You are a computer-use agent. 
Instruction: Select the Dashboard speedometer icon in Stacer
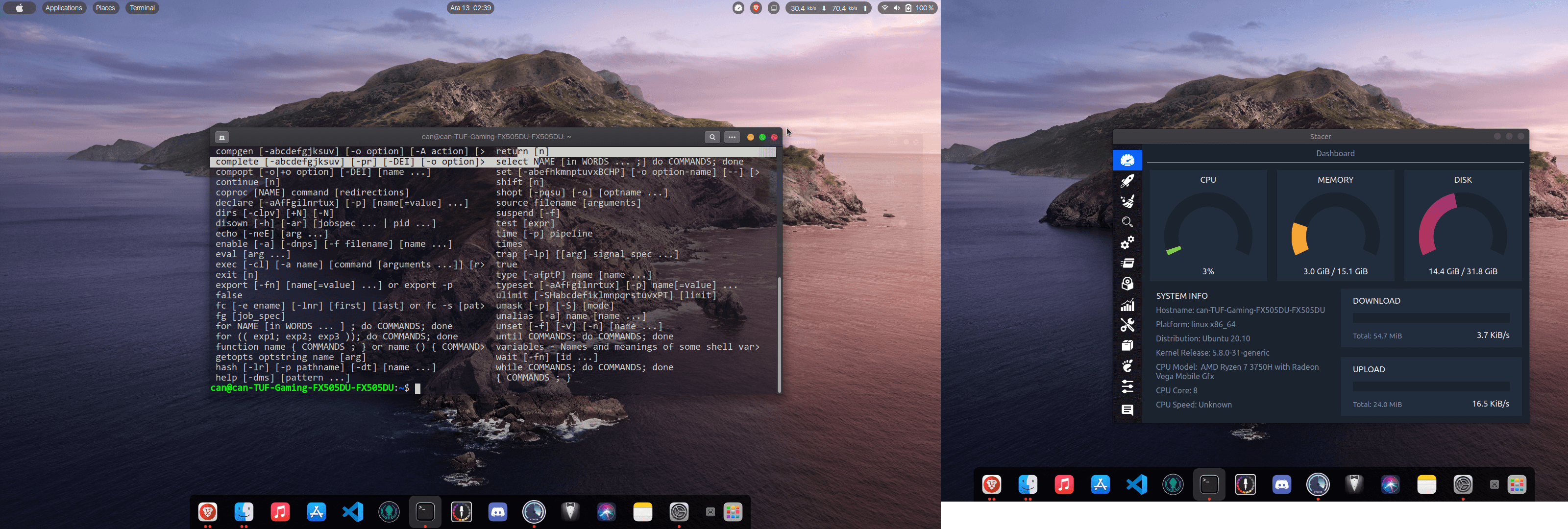[x=1127, y=160]
